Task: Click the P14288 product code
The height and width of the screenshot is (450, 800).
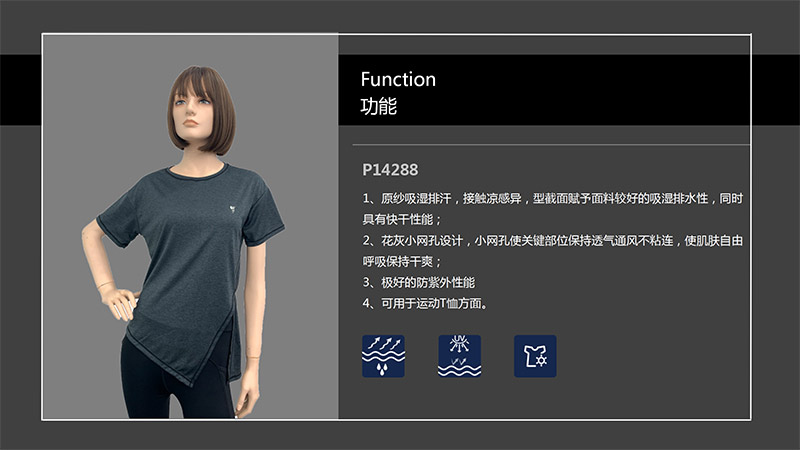Action: tap(390, 170)
